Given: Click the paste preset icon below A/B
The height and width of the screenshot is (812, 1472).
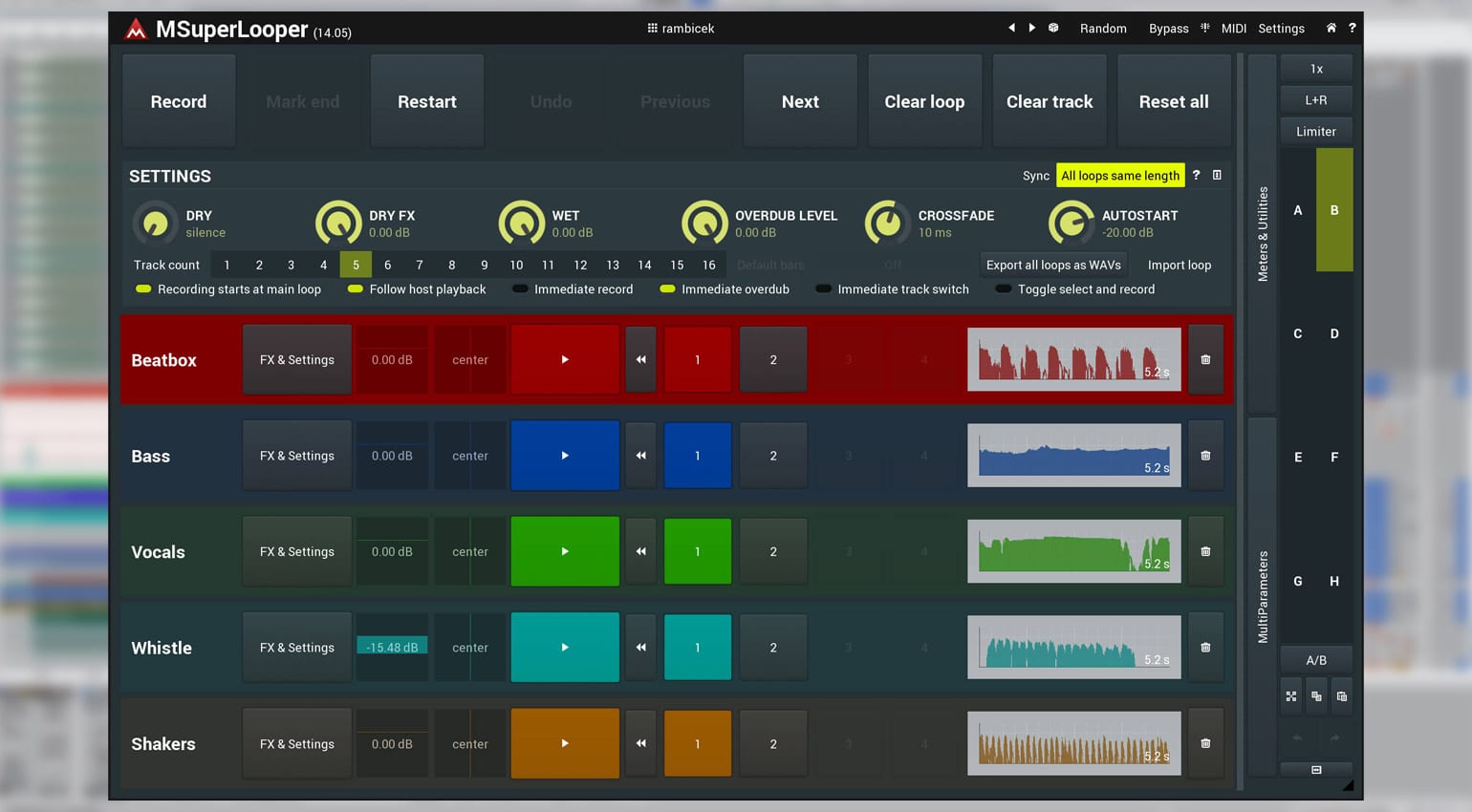Looking at the screenshot, I should pyautogui.click(x=1342, y=696).
